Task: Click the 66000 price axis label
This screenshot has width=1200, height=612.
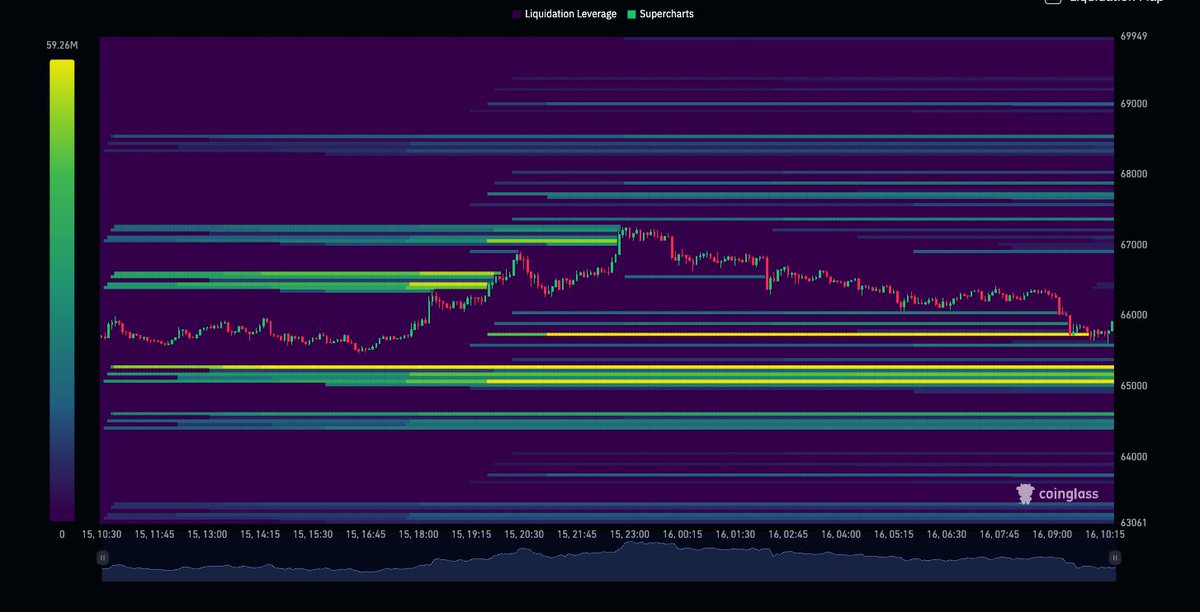Action: (x=1135, y=315)
